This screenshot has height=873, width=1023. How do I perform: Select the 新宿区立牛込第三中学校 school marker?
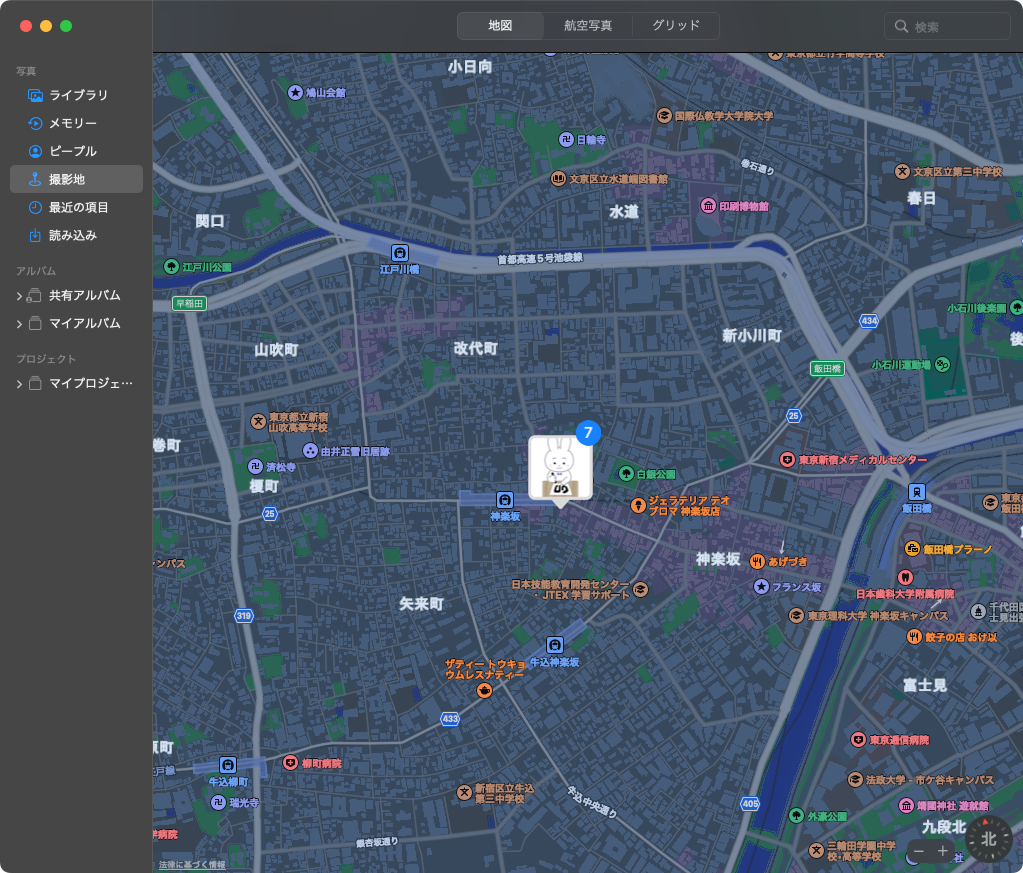464,793
